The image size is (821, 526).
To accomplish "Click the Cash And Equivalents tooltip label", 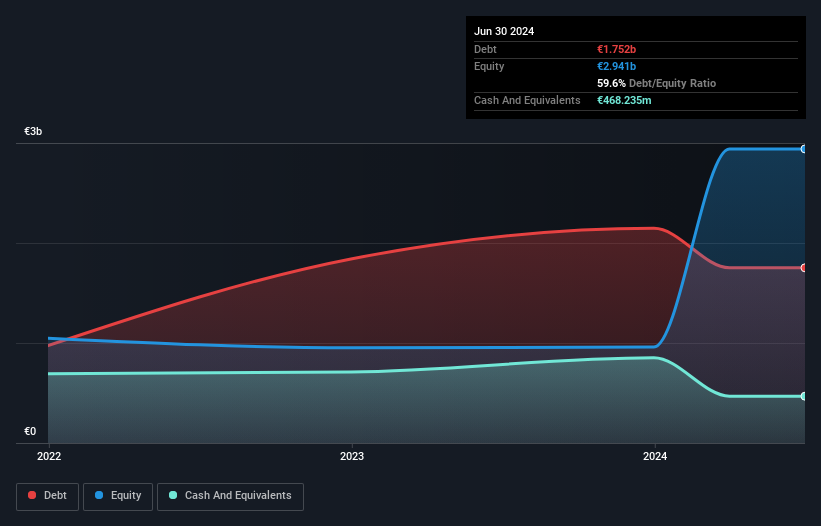I will click(x=527, y=100).
